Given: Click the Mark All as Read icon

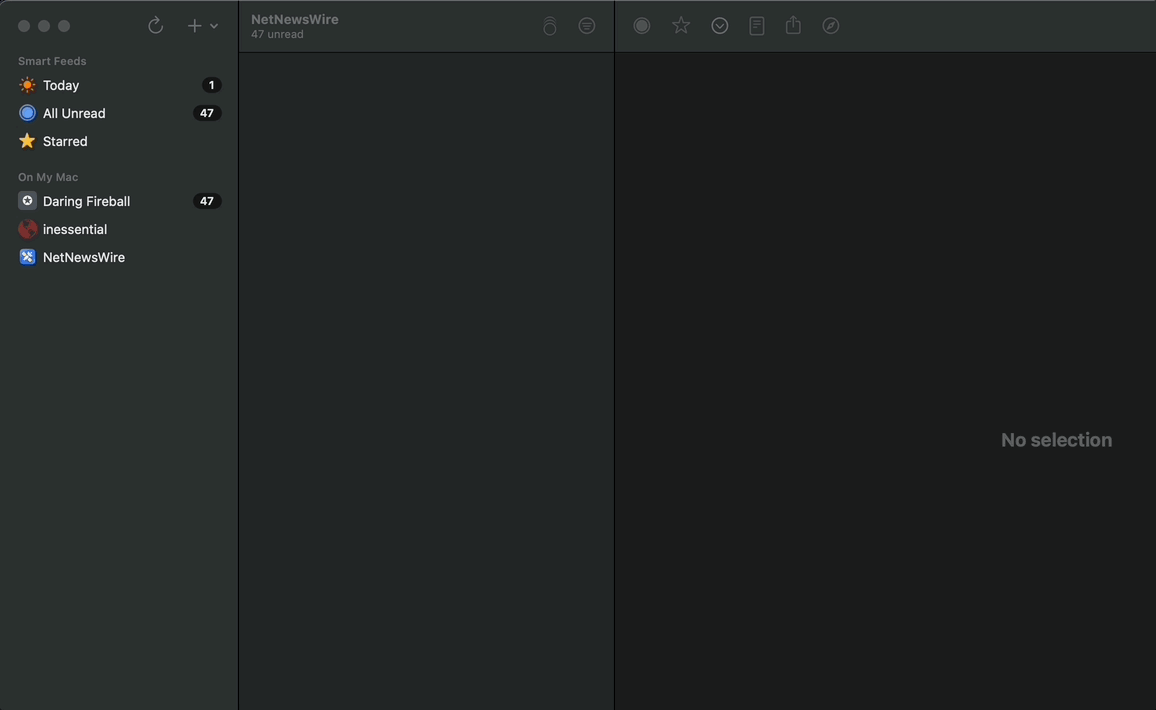Looking at the screenshot, I should pyautogui.click(x=550, y=26).
